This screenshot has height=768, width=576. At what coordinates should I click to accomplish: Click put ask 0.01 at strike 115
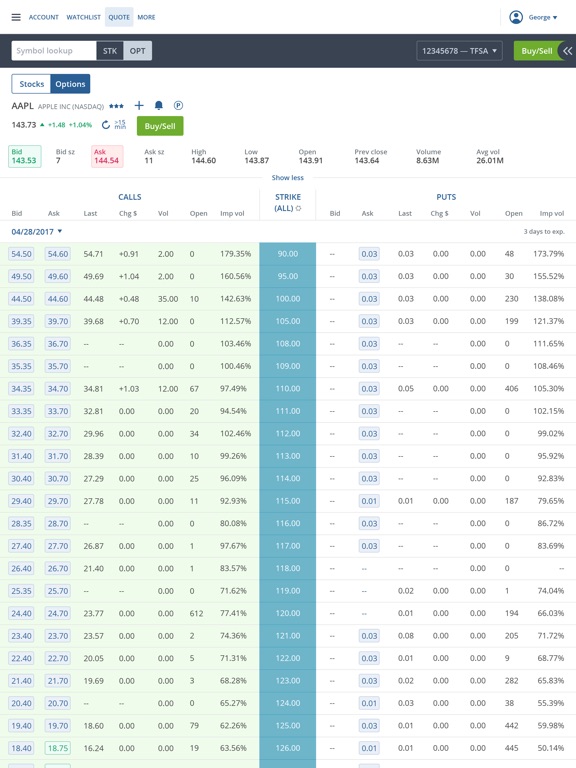pyautogui.click(x=369, y=501)
